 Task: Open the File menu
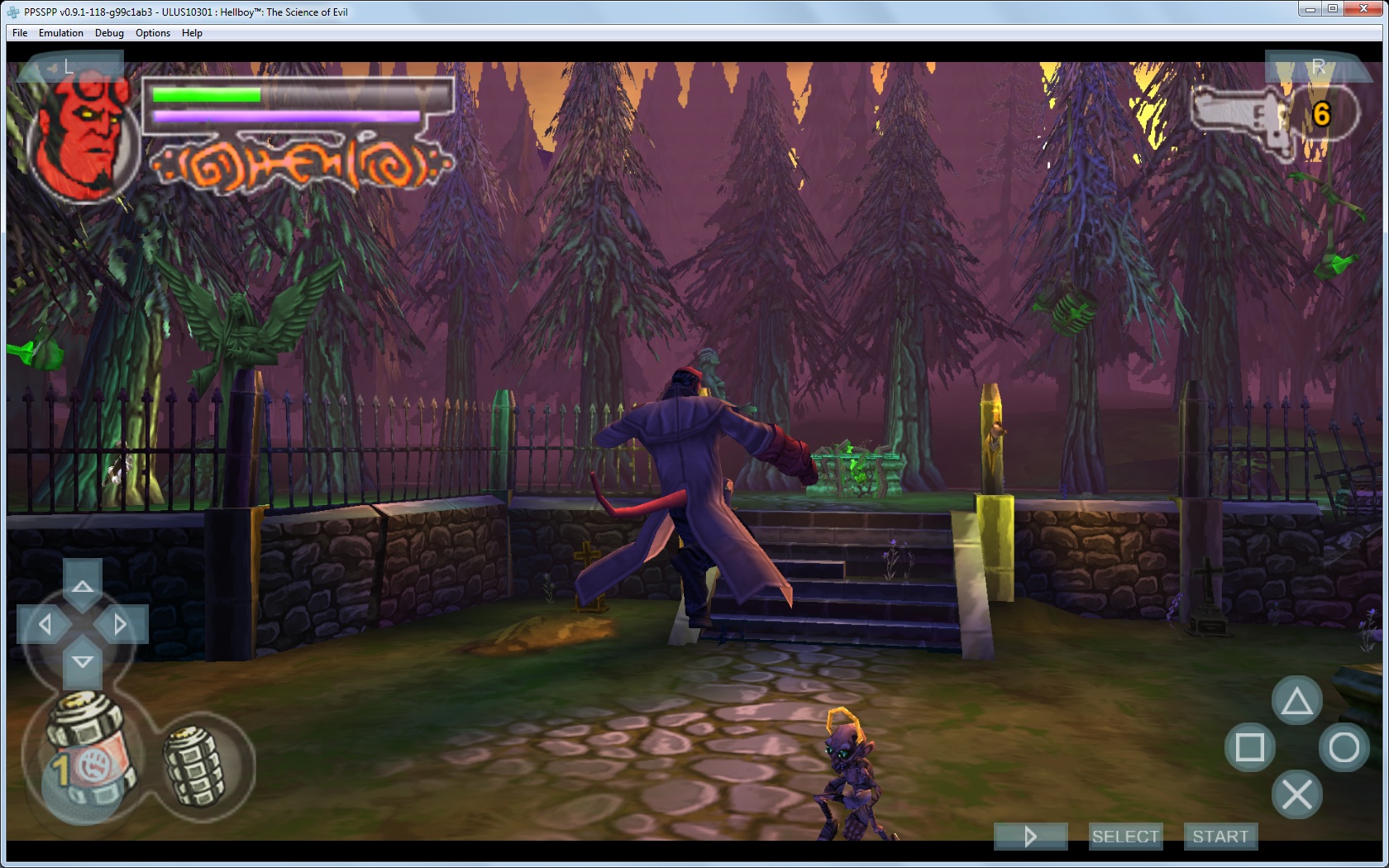click(x=20, y=33)
